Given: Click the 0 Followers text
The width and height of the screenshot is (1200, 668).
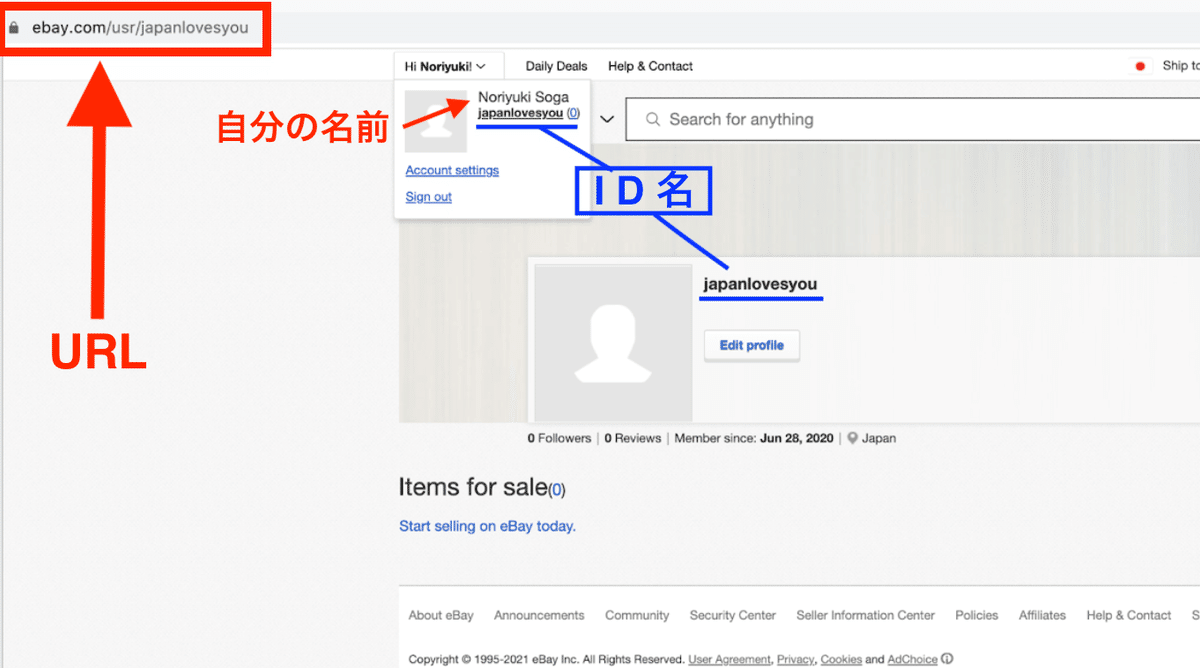Looking at the screenshot, I should (560, 438).
